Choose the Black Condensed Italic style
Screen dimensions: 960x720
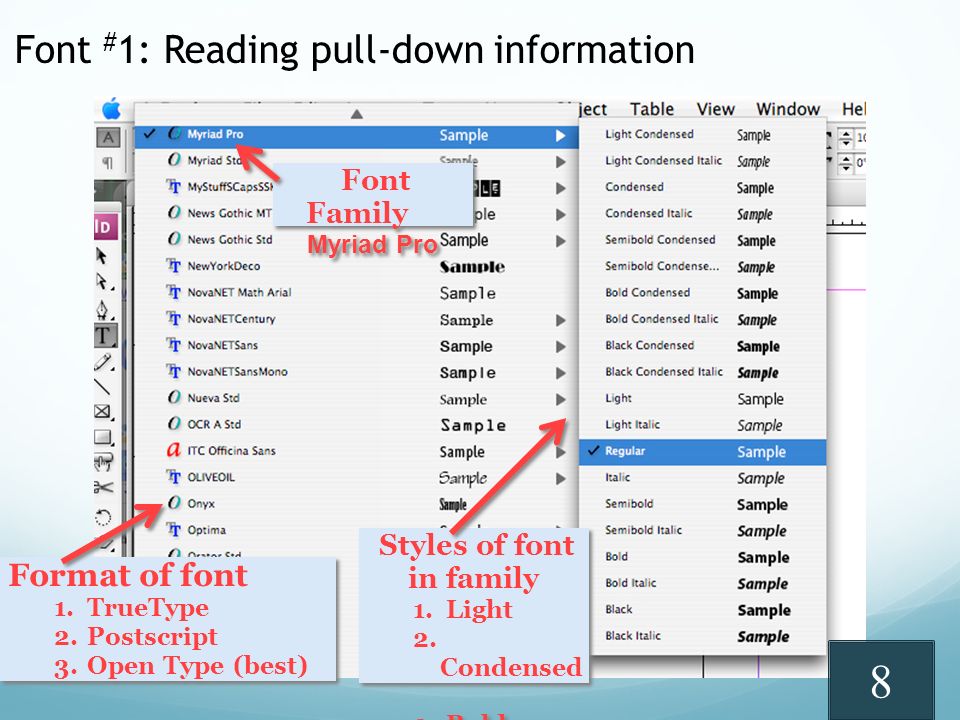[702, 372]
